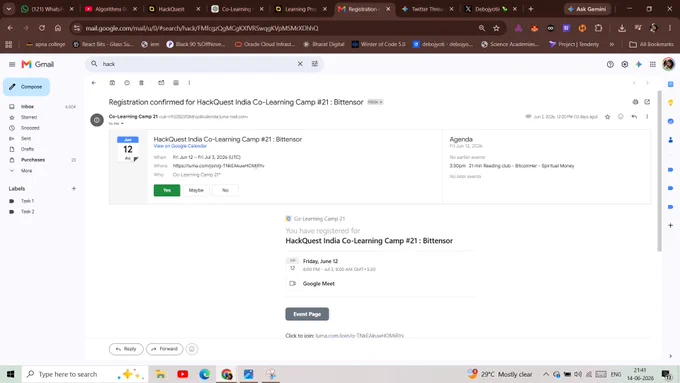The height and width of the screenshot is (383, 680).
Task: Open Windows Start menu
Action: coord(10,374)
